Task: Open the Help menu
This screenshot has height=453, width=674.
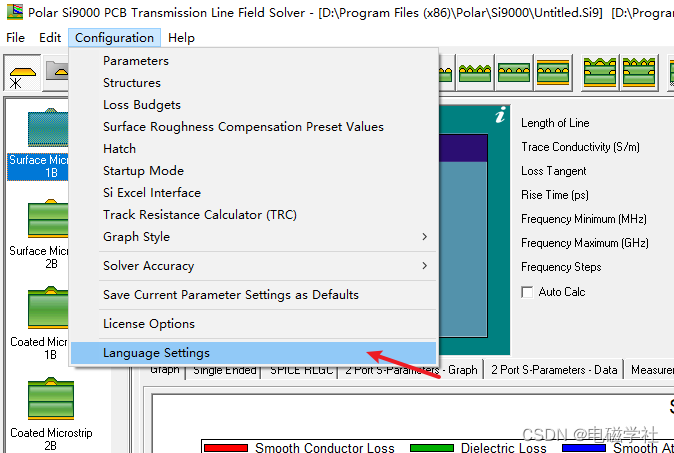Action: [181, 38]
